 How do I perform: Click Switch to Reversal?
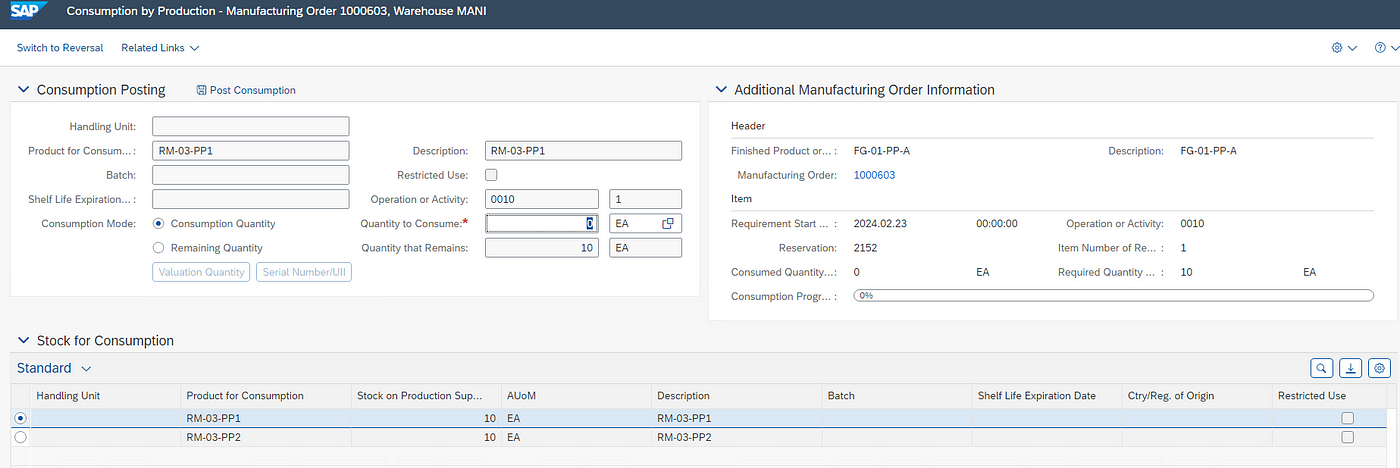(60, 48)
